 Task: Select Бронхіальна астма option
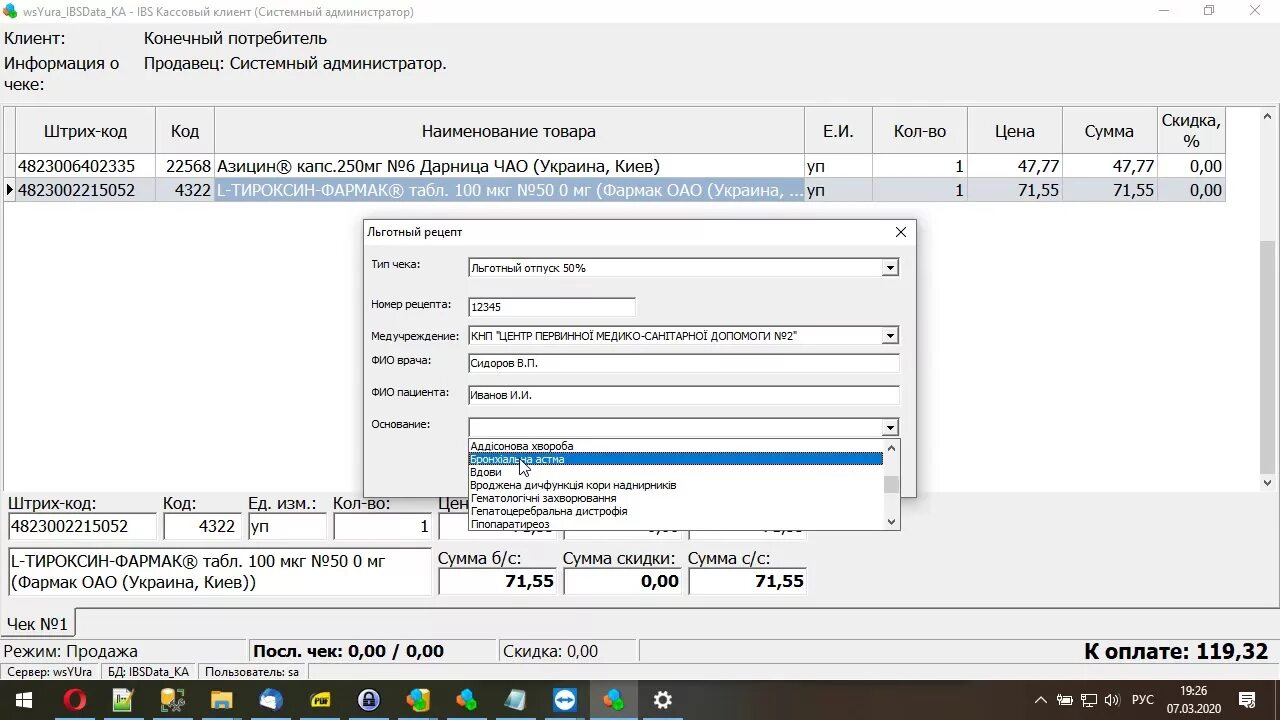(x=676, y=459)
